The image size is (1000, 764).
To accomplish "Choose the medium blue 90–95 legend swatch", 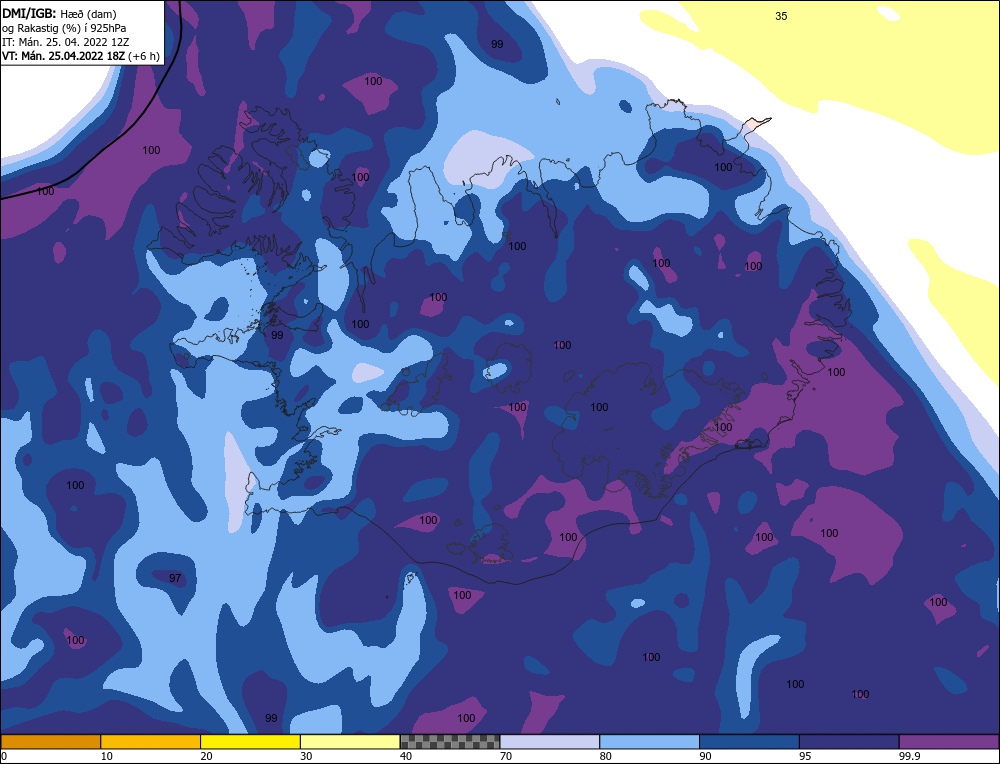I will point(749,742).
